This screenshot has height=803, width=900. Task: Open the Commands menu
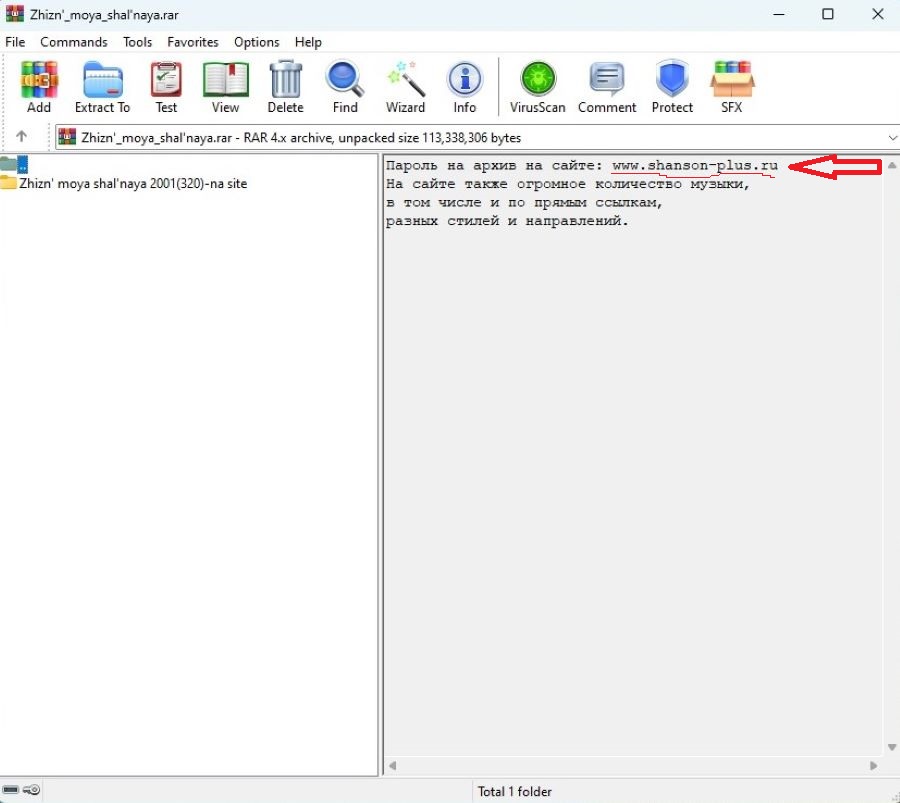tap(73, 42)
